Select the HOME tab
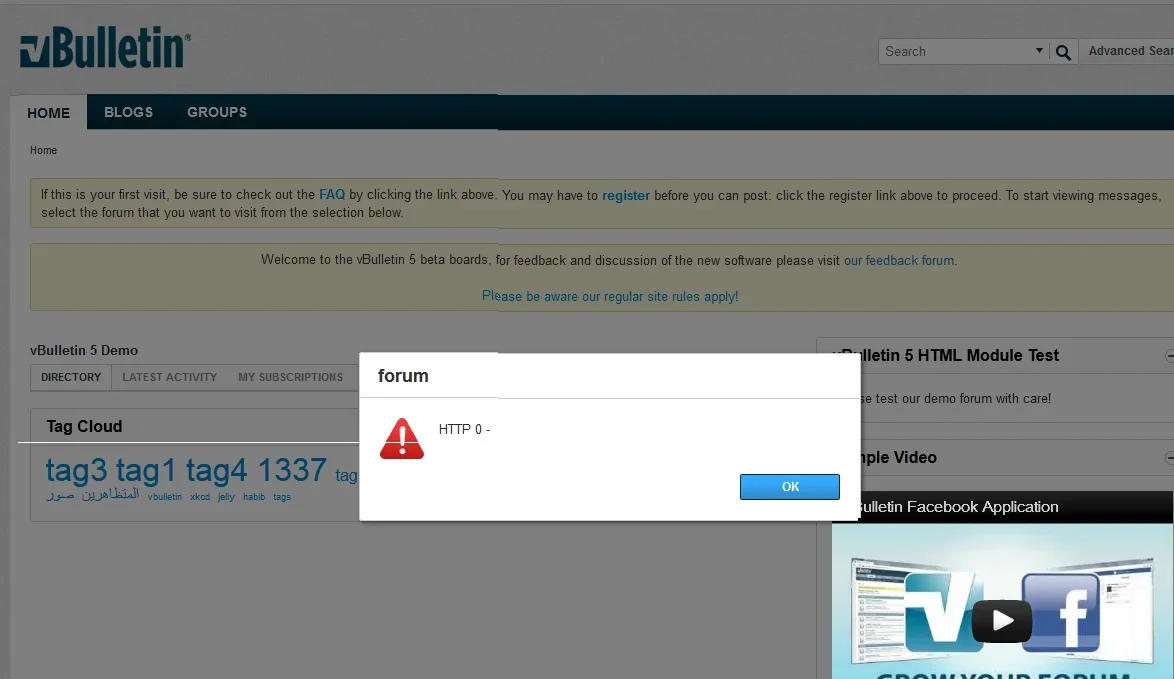 (49, 112)
